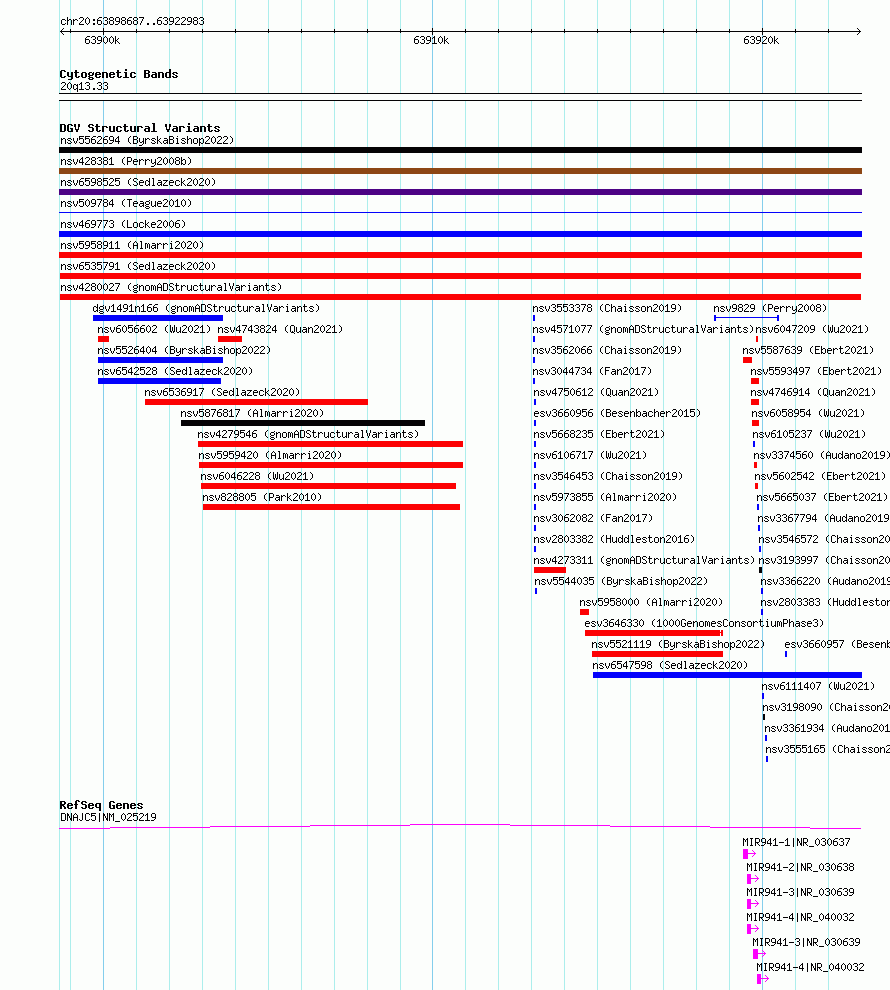This screenshot has height=990, width=890.
Task: Open the nsv5521119 (ByrskaBishop2022) label
Action: point(678,645)
